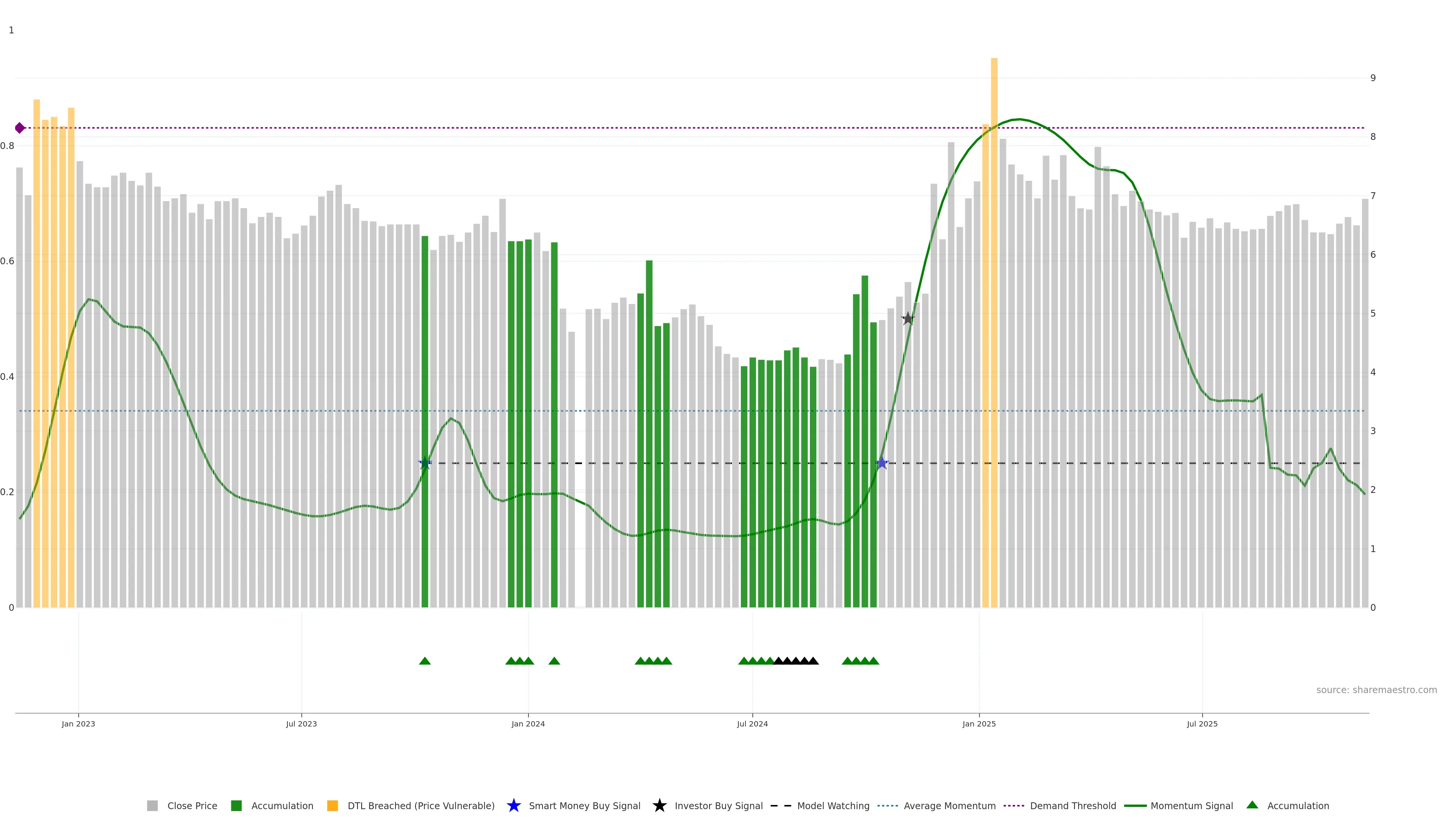Toggle DTL Breached (Price Vulnerable) legend entry
1456x819 pixels.
pyautogui.click(x=420, y=805)
